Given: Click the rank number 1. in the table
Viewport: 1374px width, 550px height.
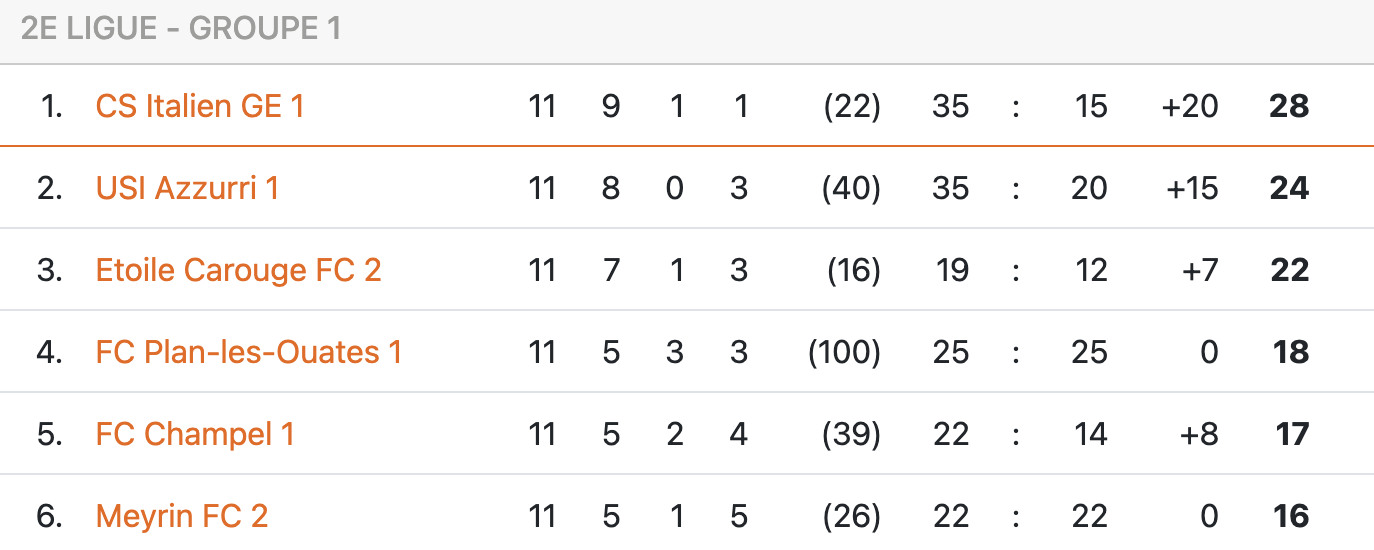Looking at the screenshot, I should click(x=52, y=106).
